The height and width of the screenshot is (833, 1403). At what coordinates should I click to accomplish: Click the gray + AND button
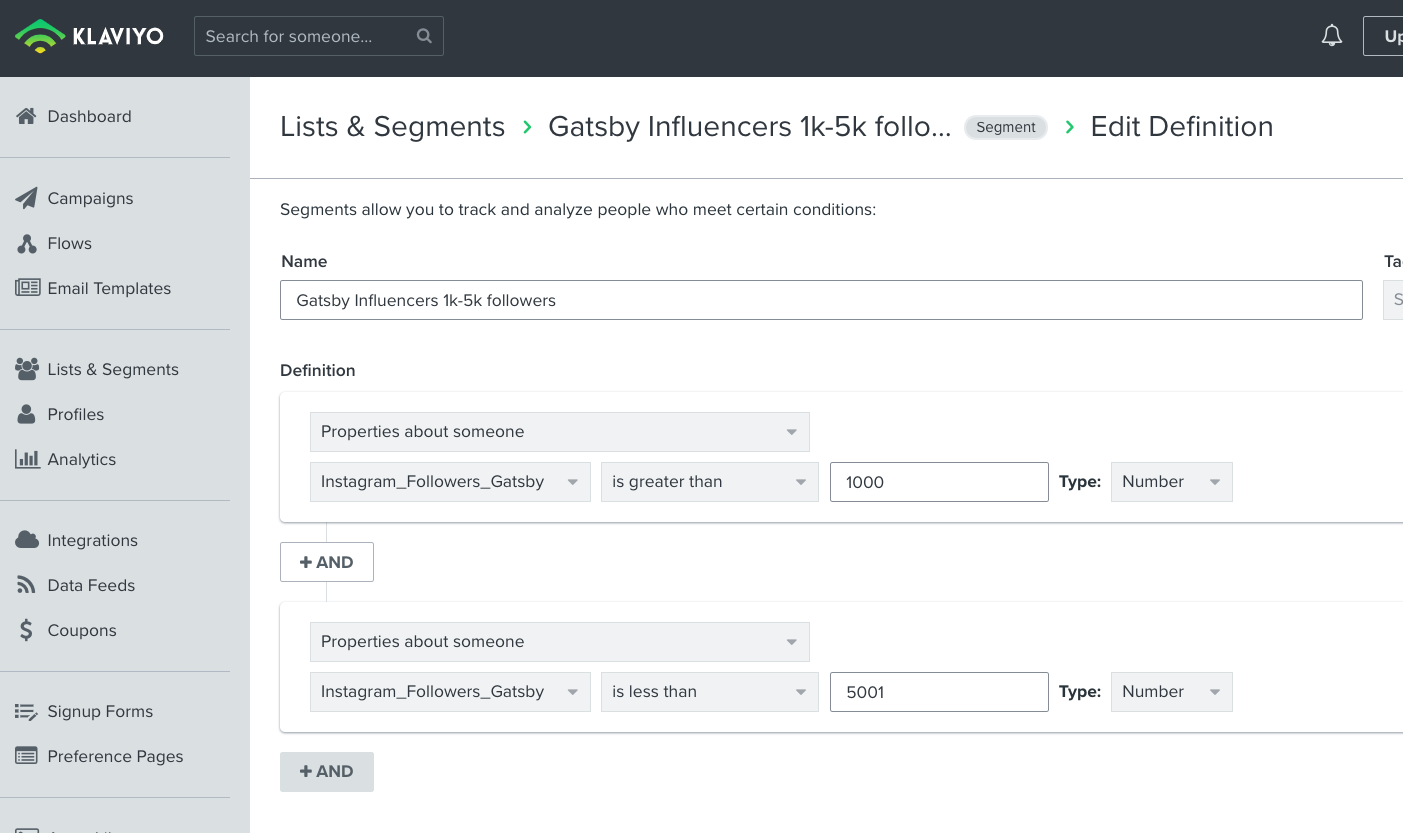(x=327, y=772)
